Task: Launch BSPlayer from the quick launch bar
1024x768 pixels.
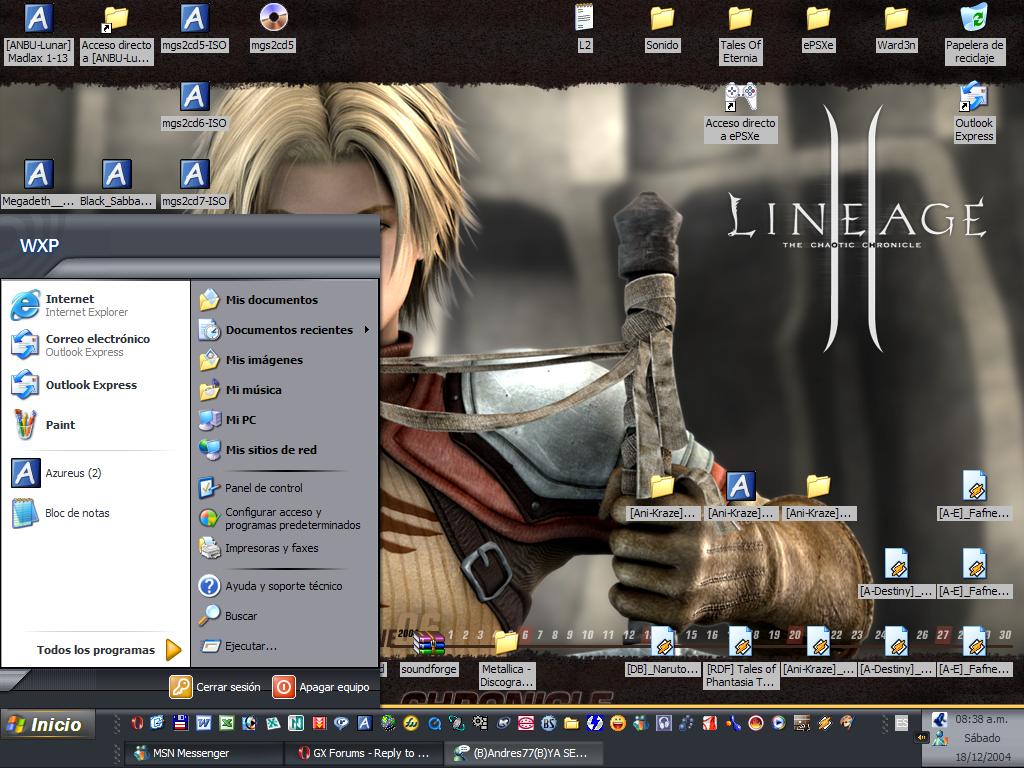Action: tap(549, 723)
